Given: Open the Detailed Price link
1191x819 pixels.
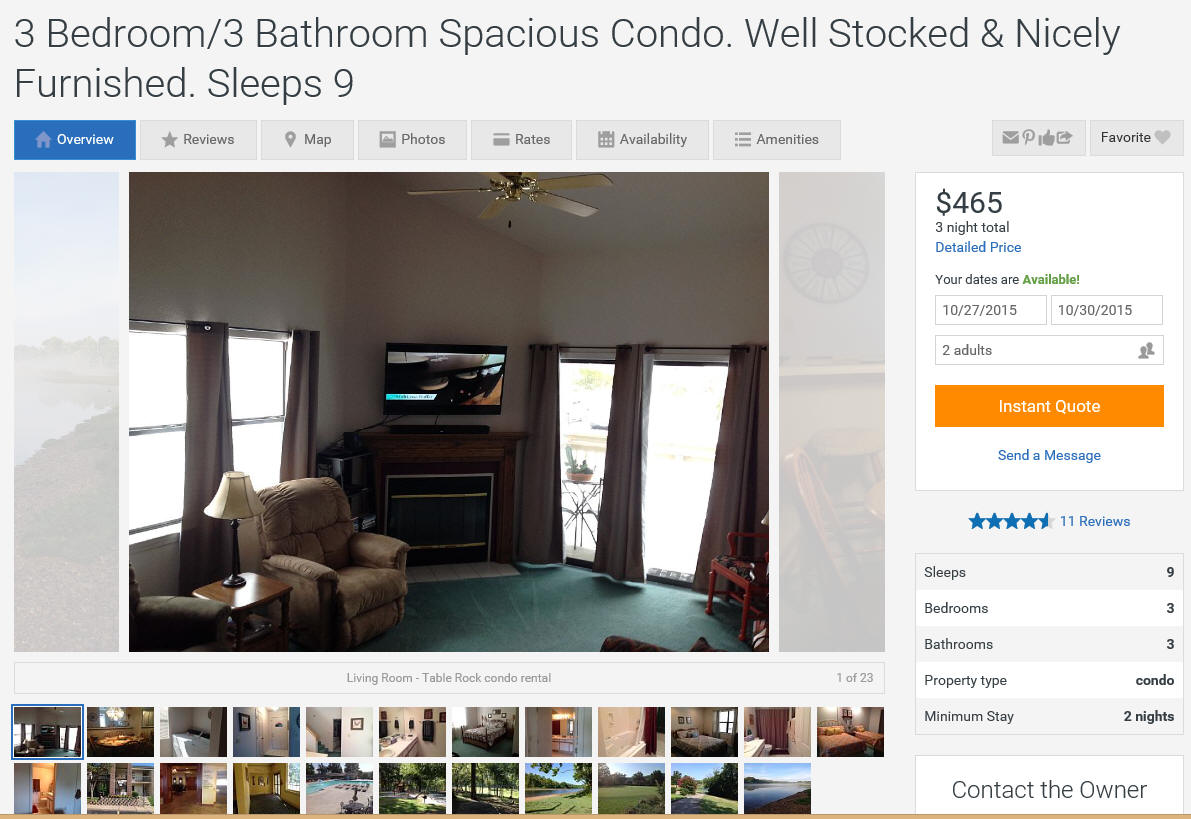Looking at the screenshot, I should point(978,247).
